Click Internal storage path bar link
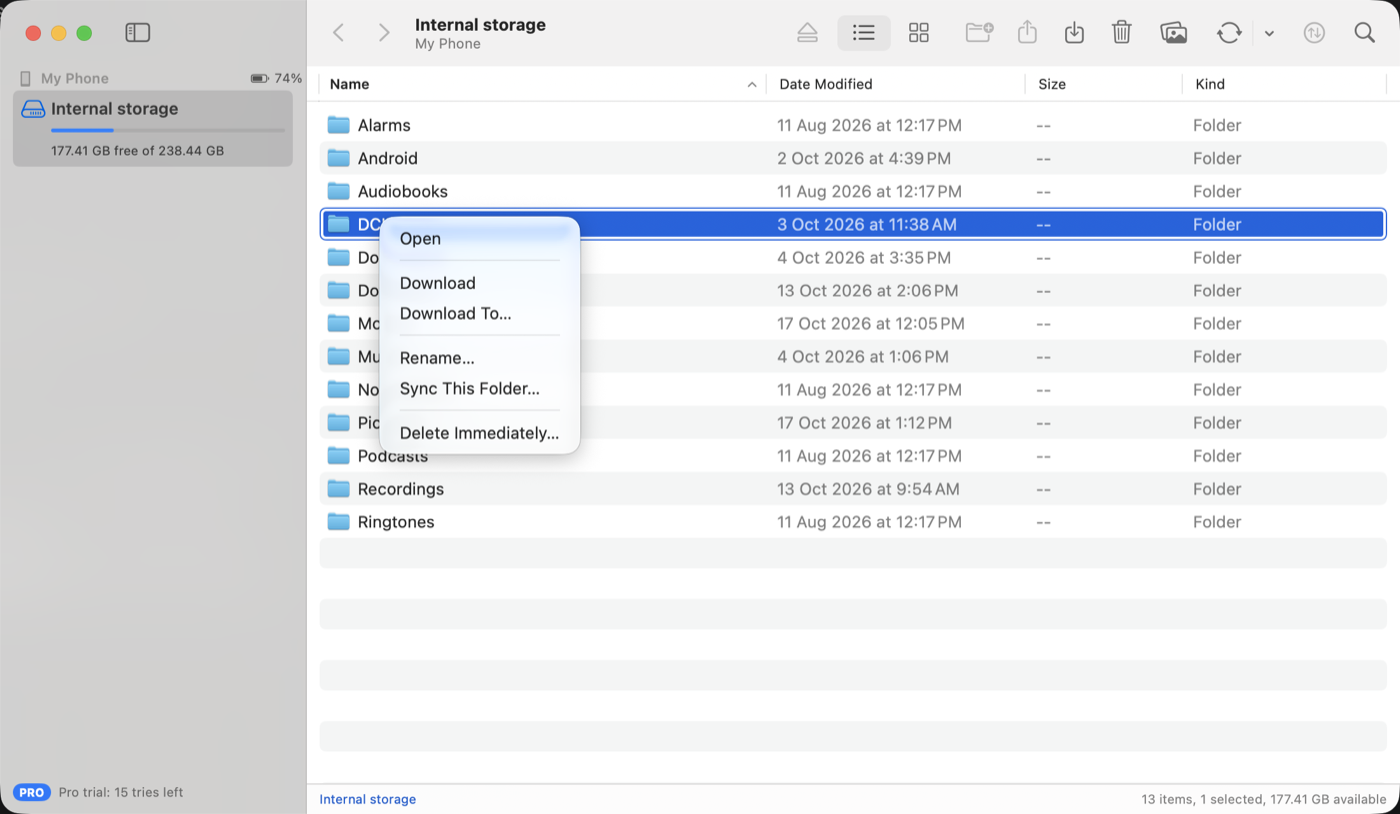This screenshot has width=1400, height=814. (x=368, y=799)
